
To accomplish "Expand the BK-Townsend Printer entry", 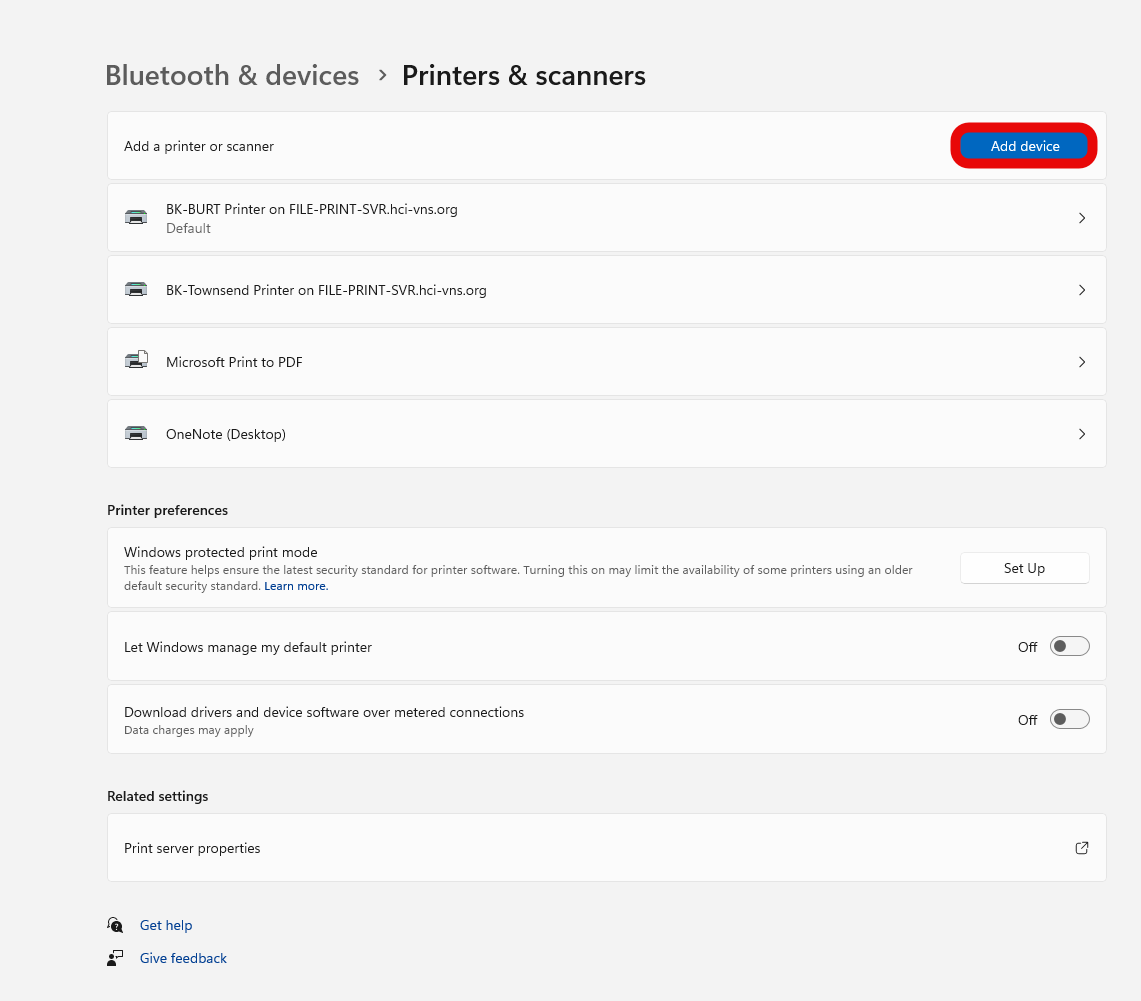I will 1082,289.
